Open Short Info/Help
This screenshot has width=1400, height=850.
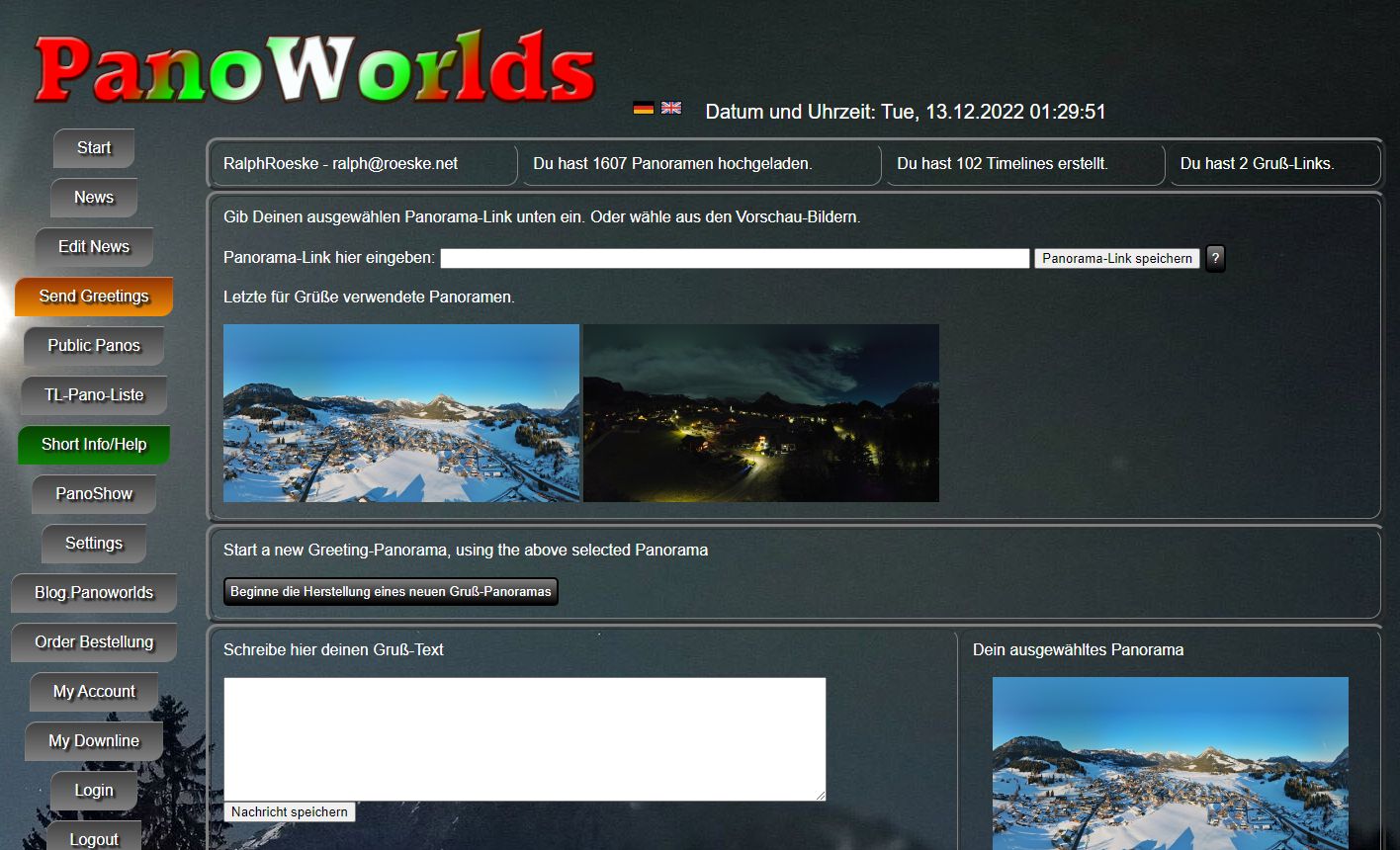(x=94, y=445)
